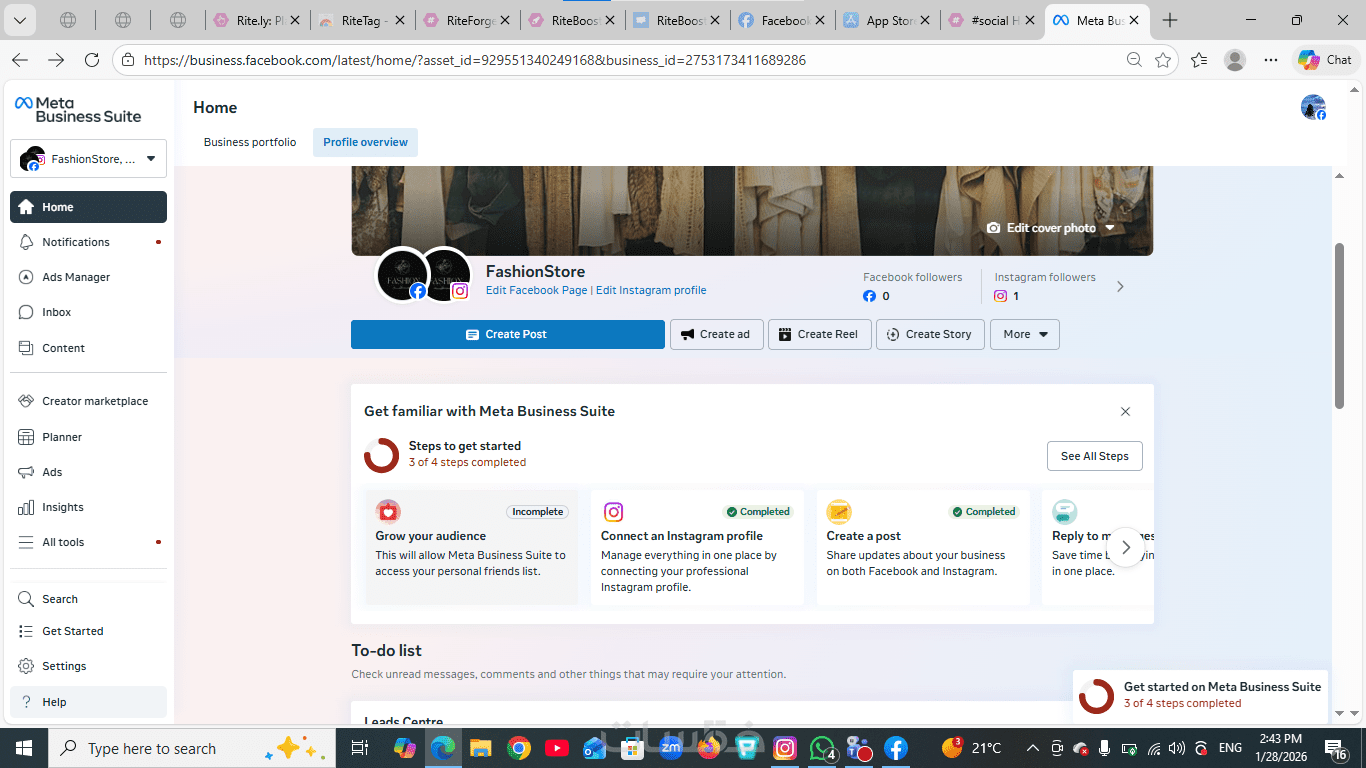Go back using the browser back arrow
The image size is (1366, 768).
[x=20, y=60]
